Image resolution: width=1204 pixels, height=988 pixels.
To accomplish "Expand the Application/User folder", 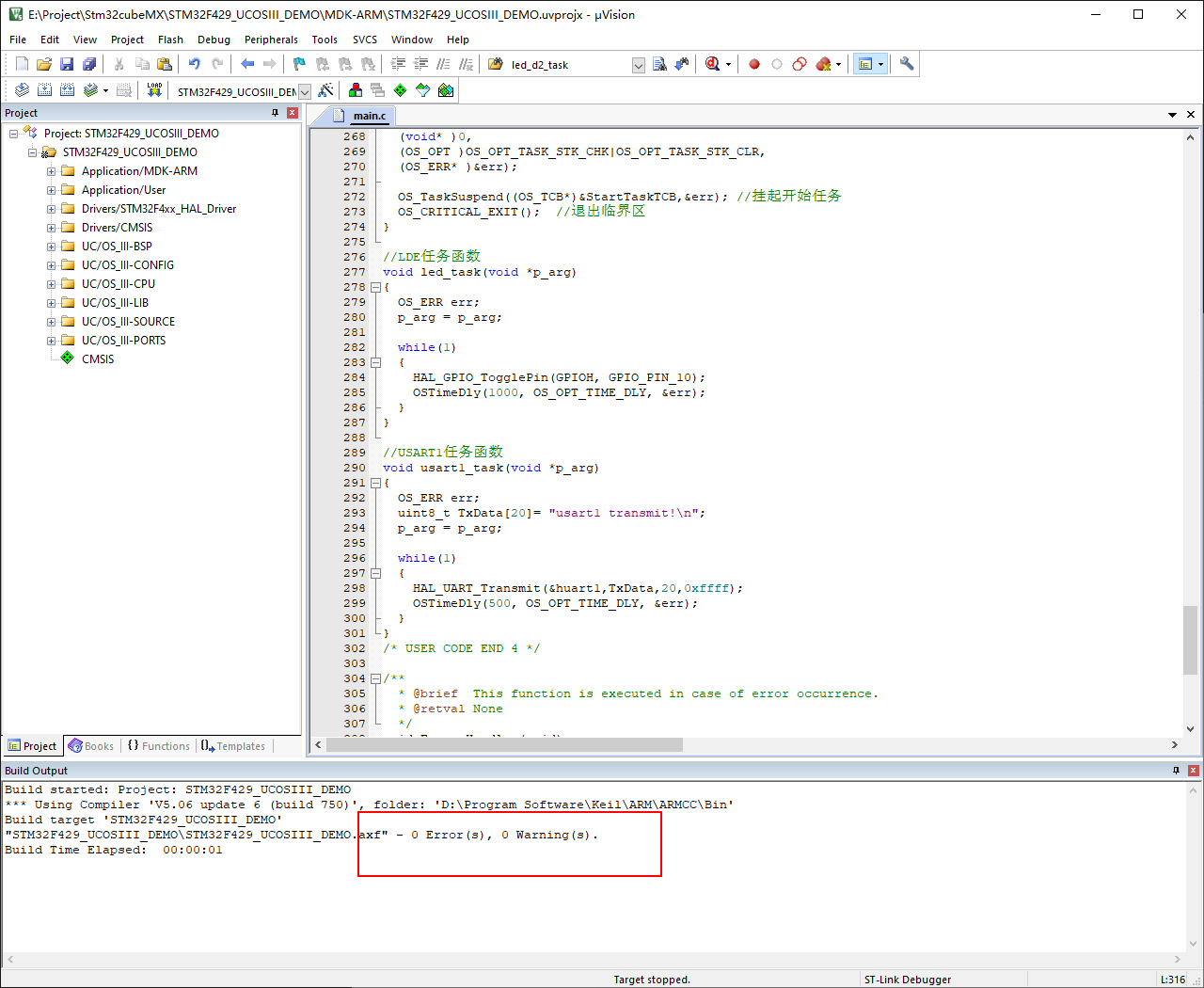I will (52, 190).
